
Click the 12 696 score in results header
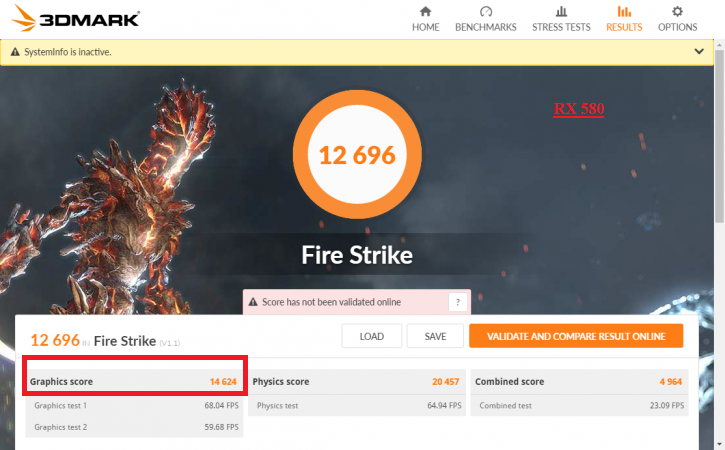[x=55, y=340]
